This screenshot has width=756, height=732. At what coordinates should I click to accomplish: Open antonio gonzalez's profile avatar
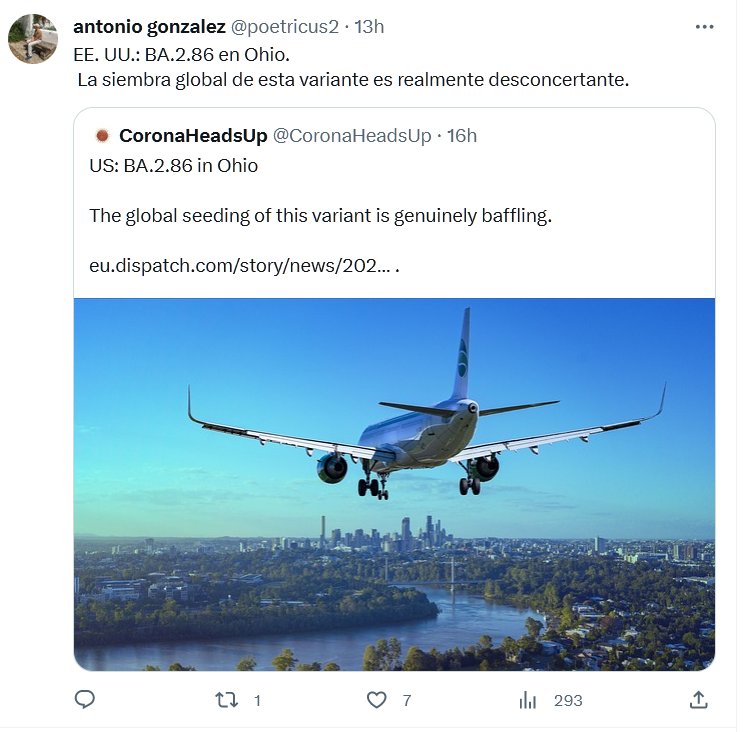point(33,39)
